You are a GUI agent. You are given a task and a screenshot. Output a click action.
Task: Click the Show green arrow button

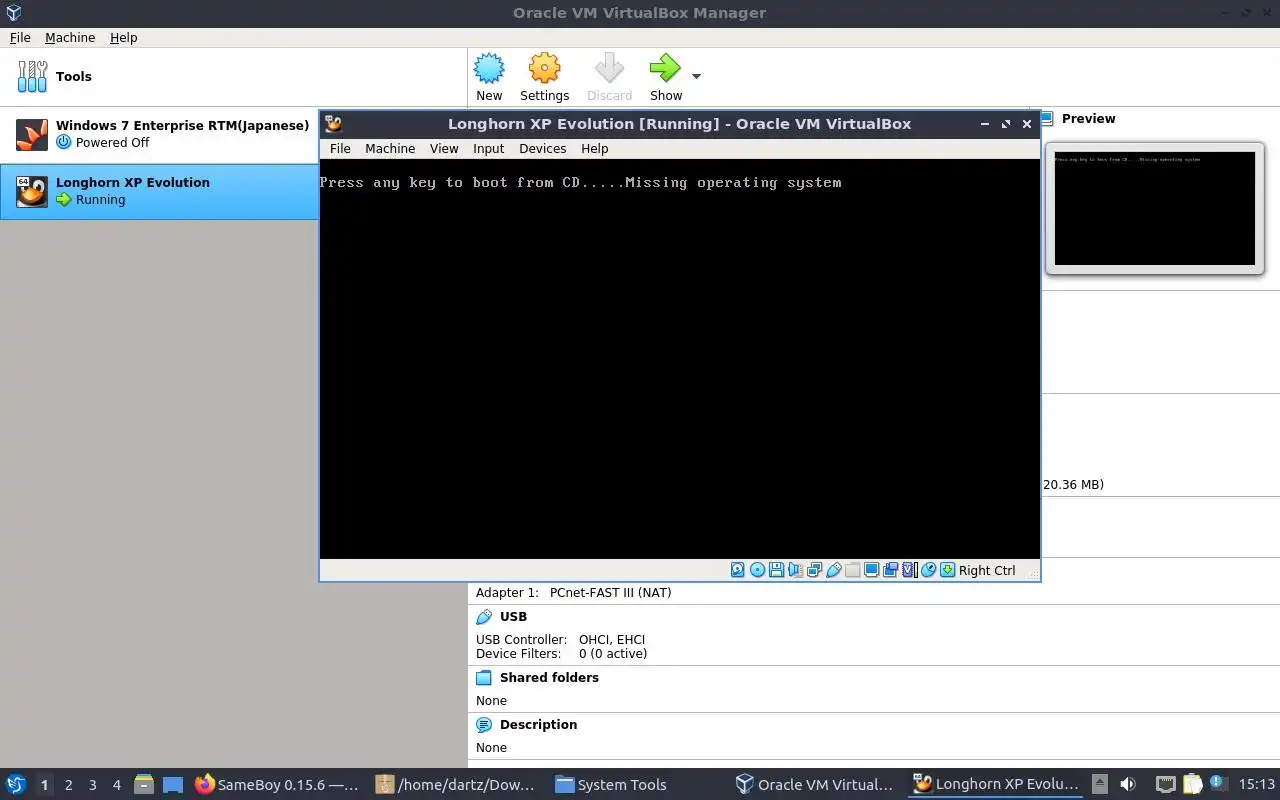pyautogui.click(x=665, y=77)
